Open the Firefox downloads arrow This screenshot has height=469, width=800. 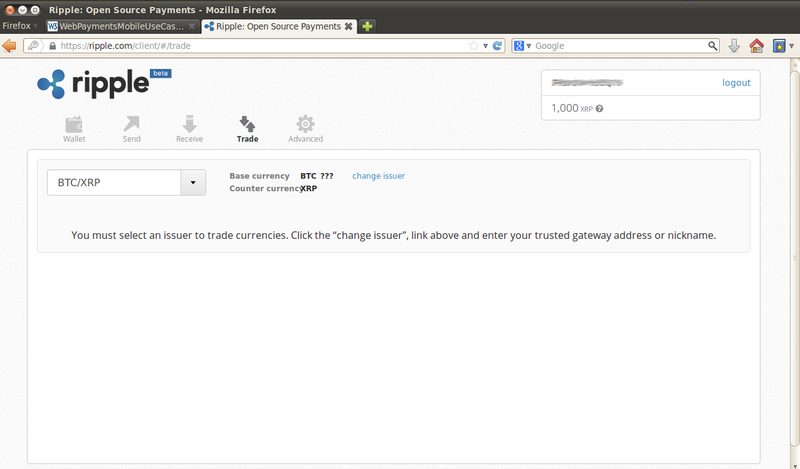[734, 45]
